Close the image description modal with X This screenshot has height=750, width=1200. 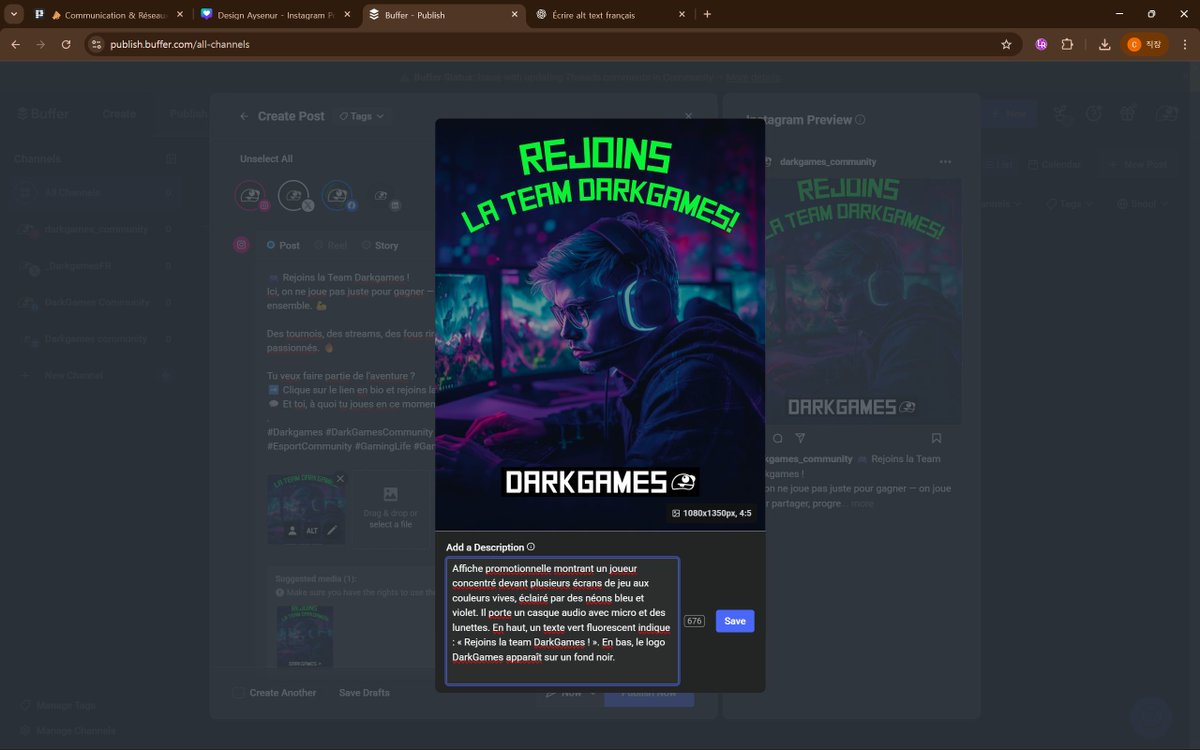click(688, 116)
